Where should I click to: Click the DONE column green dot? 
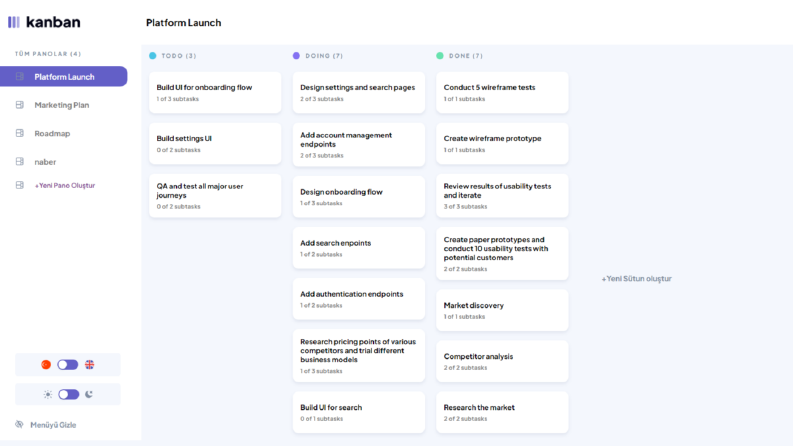point(440,56)
